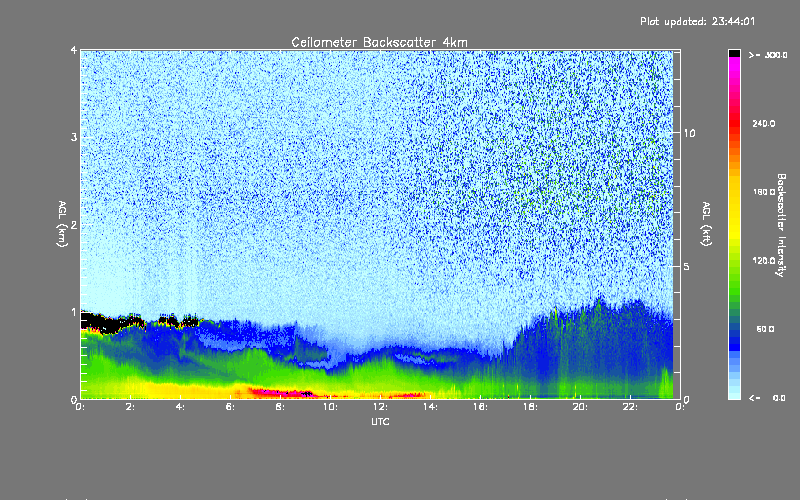Click the black top of the colorbar
The width and height of the screenshot is (800, 500).
click(734, 53)
